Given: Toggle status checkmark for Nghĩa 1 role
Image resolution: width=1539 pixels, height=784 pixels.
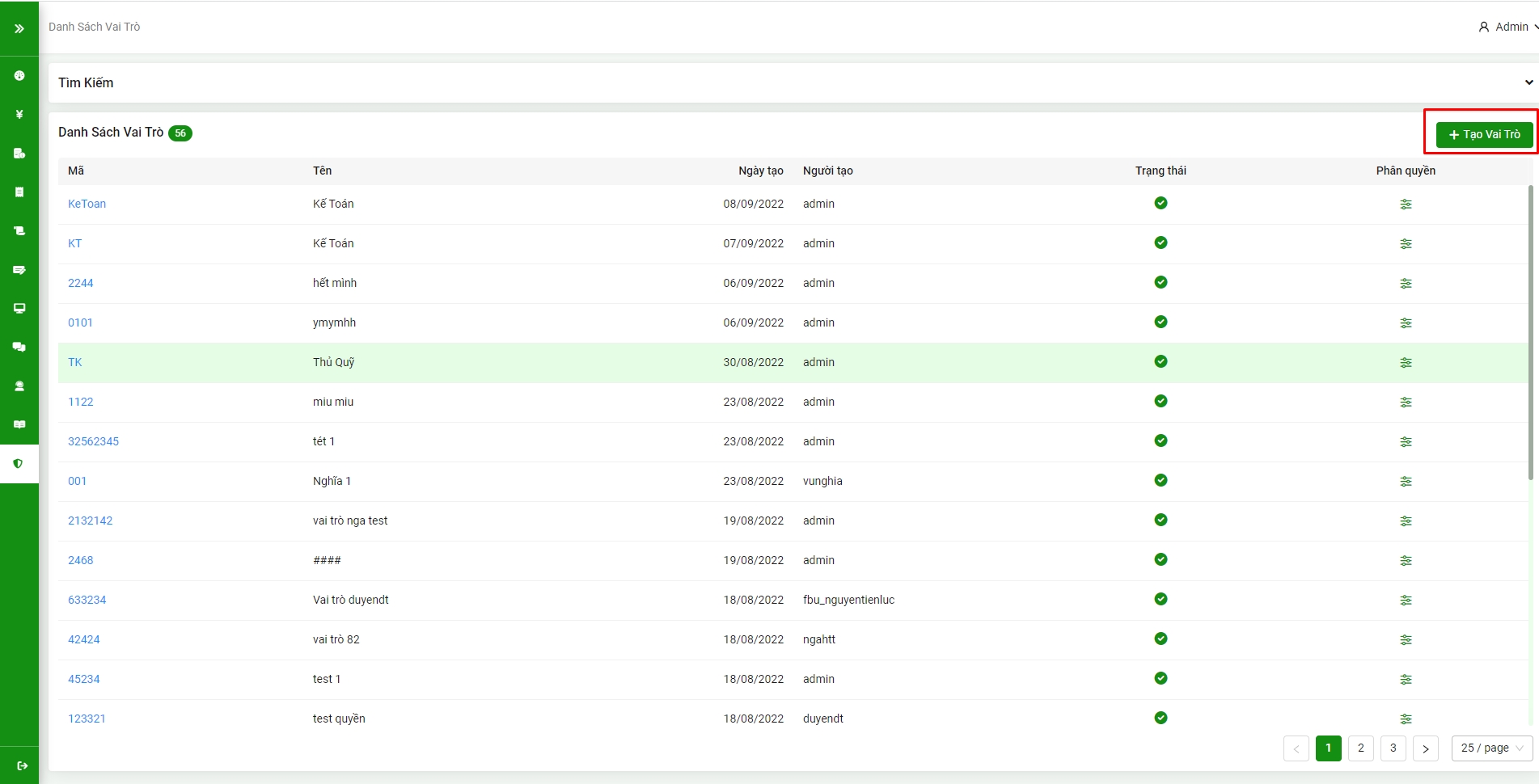Looking at the screenshot, I should click(1161, 480).
